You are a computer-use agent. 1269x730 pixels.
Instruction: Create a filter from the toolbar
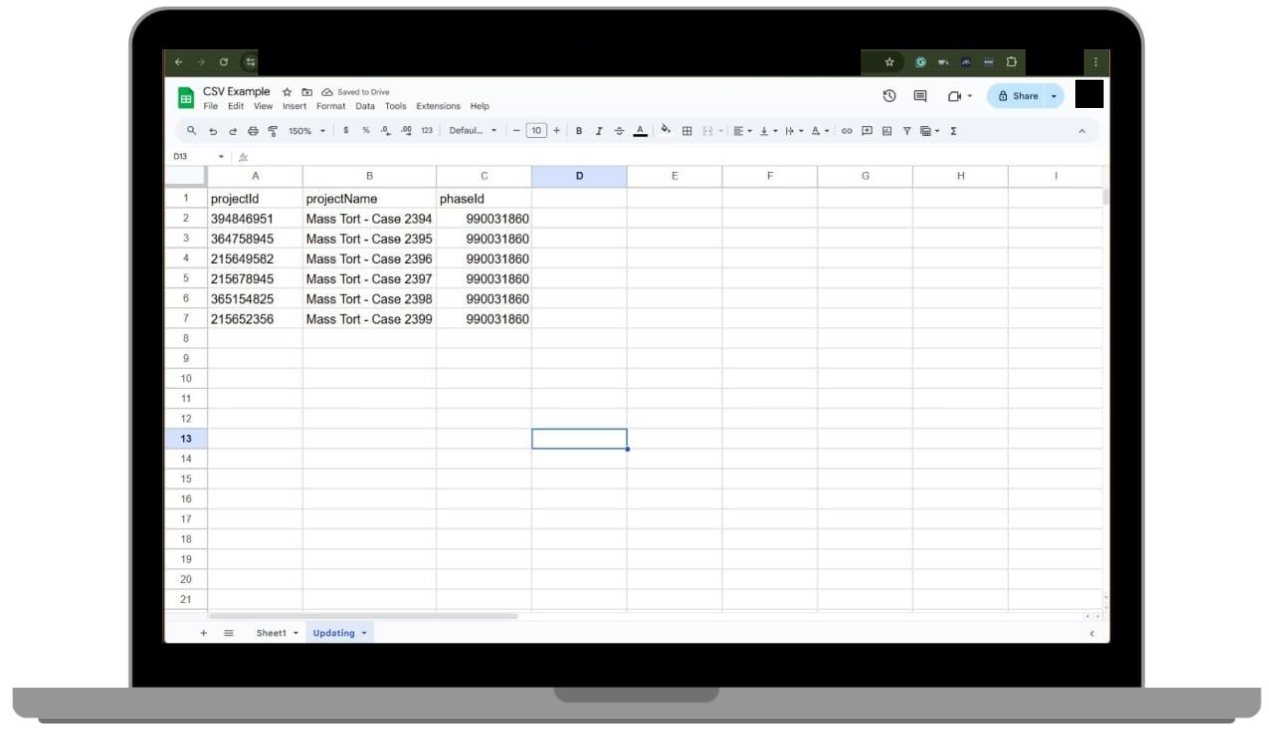tap(908, 131)
